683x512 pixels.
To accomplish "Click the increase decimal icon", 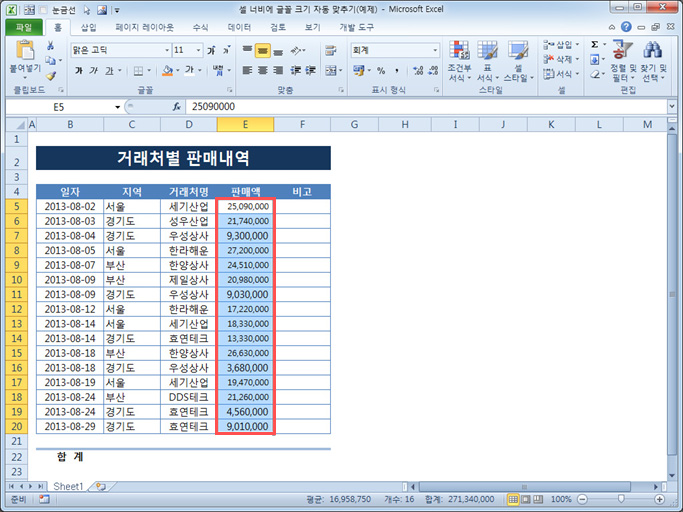I will [418, 70].
